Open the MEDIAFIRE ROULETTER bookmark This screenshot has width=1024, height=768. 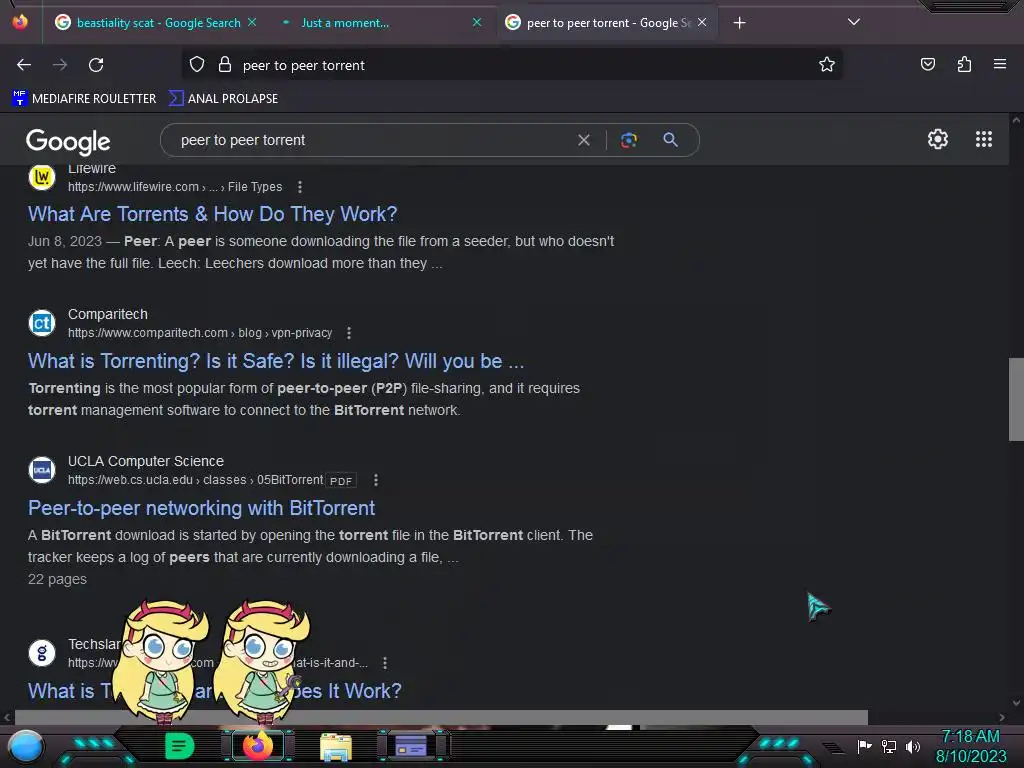84,99
